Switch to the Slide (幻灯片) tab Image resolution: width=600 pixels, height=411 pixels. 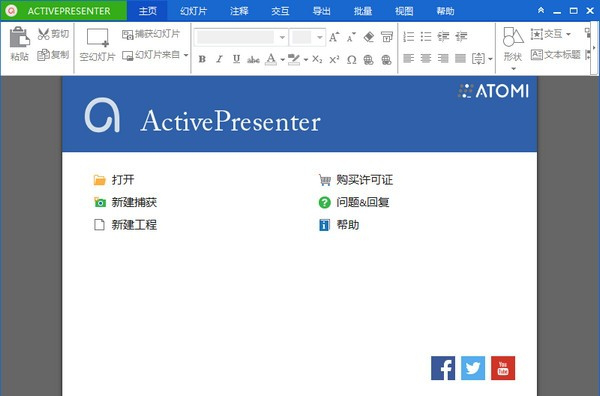coord(193,11)
